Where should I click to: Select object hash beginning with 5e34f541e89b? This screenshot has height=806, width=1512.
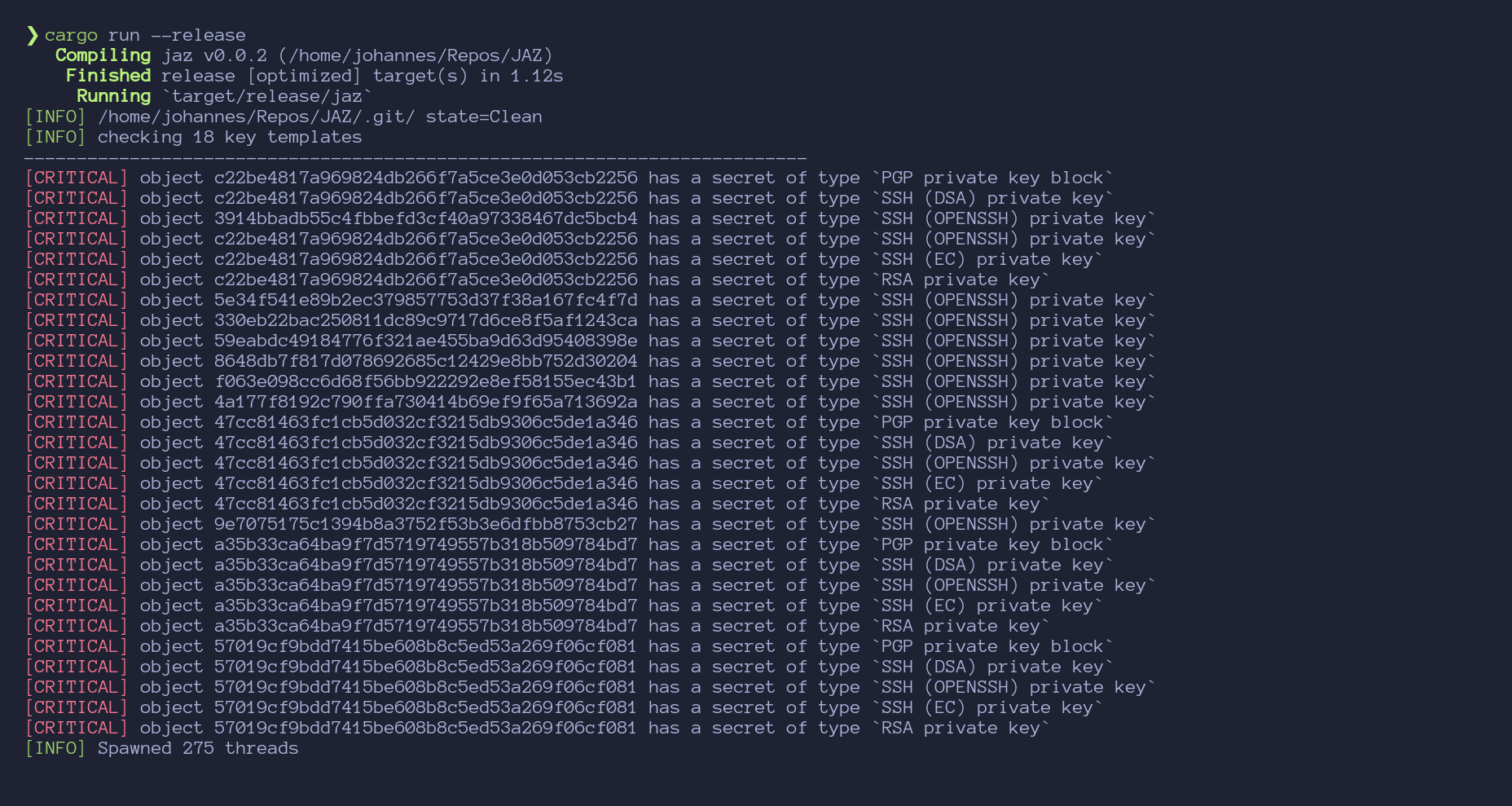click(x=425, y=300)
